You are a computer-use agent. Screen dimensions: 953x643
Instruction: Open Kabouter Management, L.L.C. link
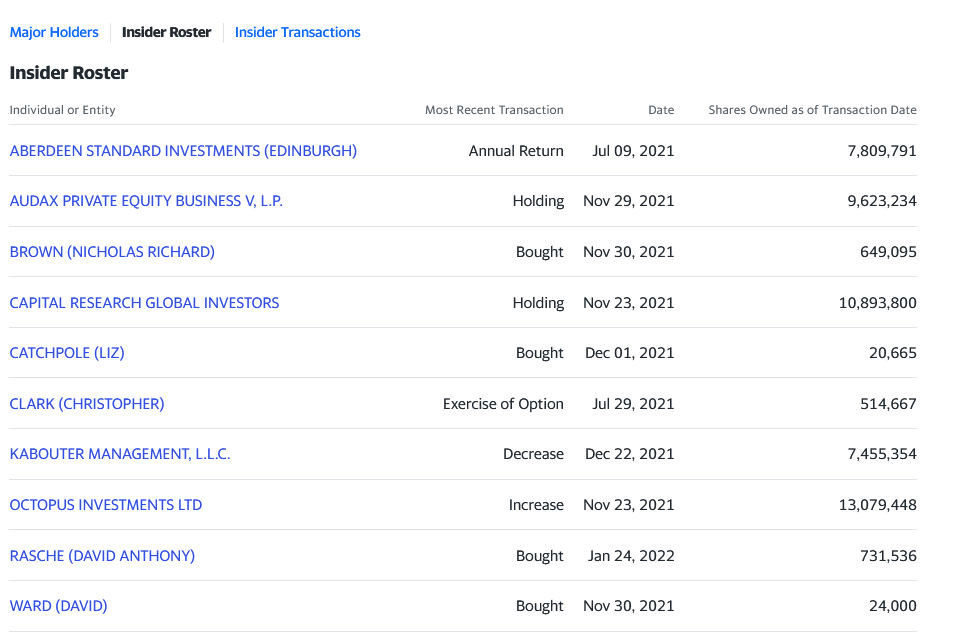120,454
